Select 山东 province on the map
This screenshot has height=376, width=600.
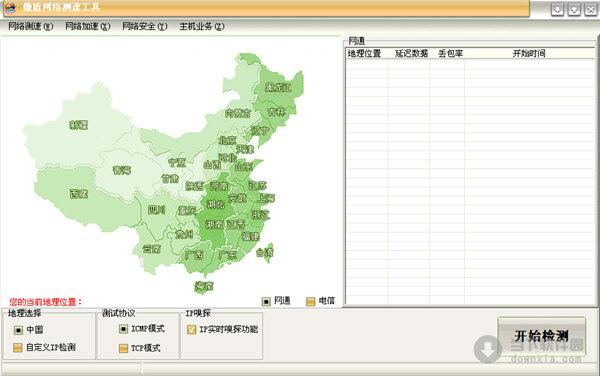point(243,166)
